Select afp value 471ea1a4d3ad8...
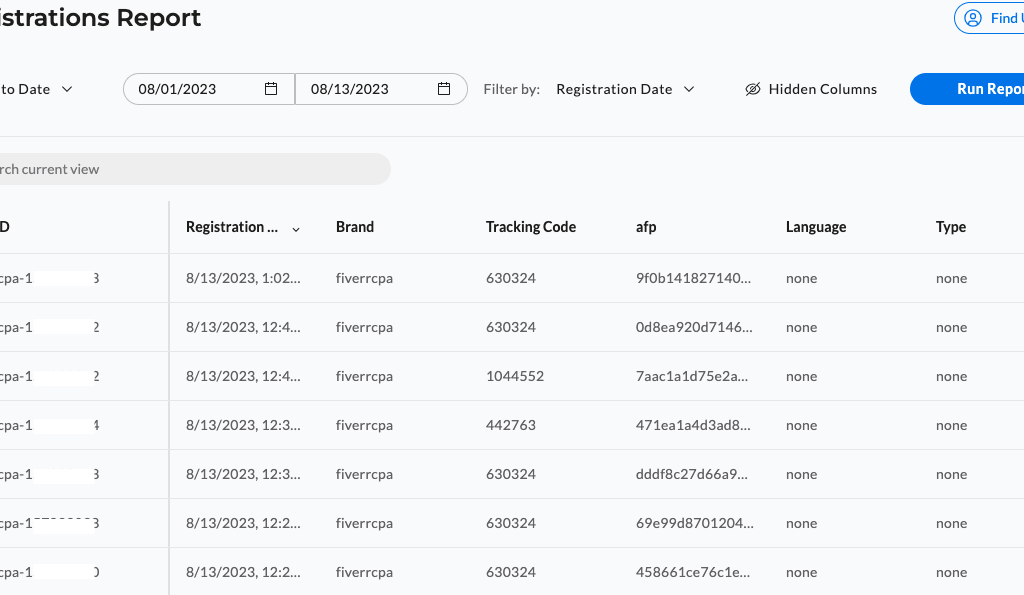 [x=693, y=425]
